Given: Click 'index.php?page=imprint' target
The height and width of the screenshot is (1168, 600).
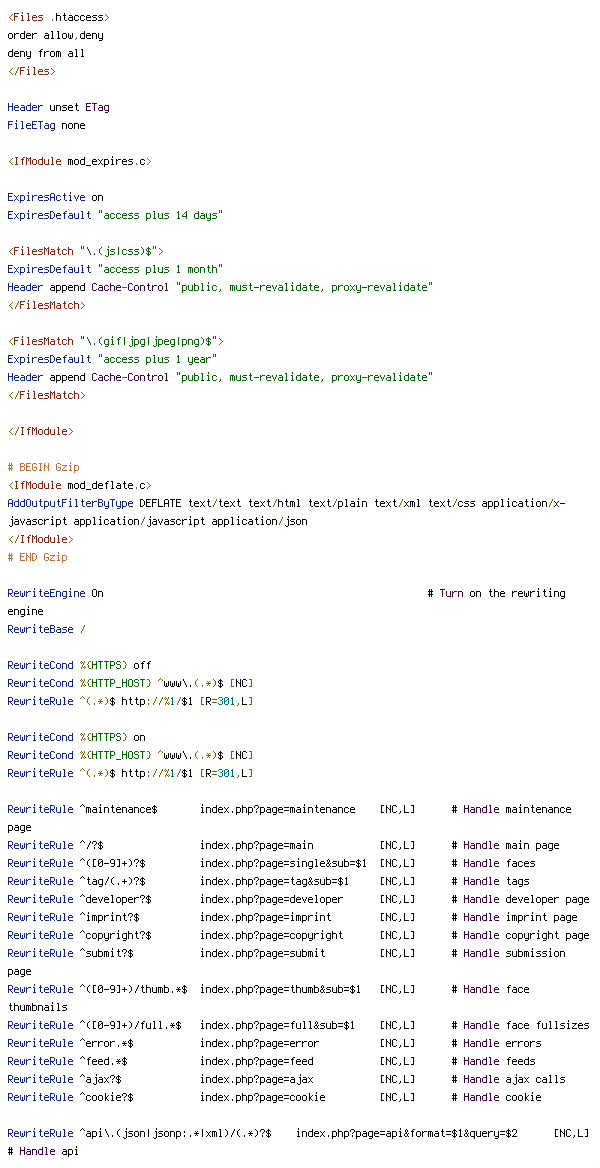Looking at the screenshot, I should tap(265, 917).
